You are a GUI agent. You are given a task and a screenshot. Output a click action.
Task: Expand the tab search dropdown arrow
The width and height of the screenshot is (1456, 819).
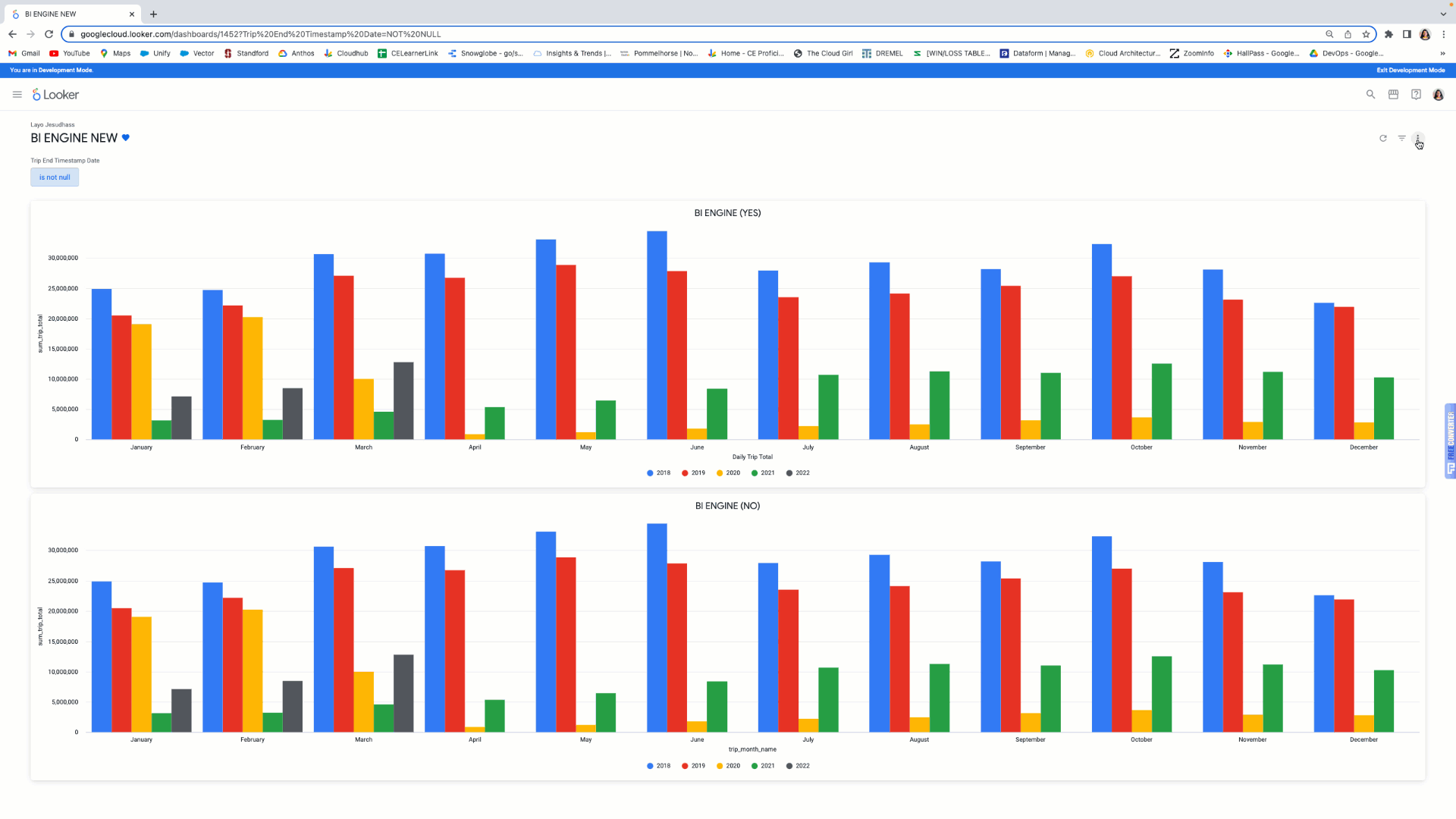(x=1443, y=14)
